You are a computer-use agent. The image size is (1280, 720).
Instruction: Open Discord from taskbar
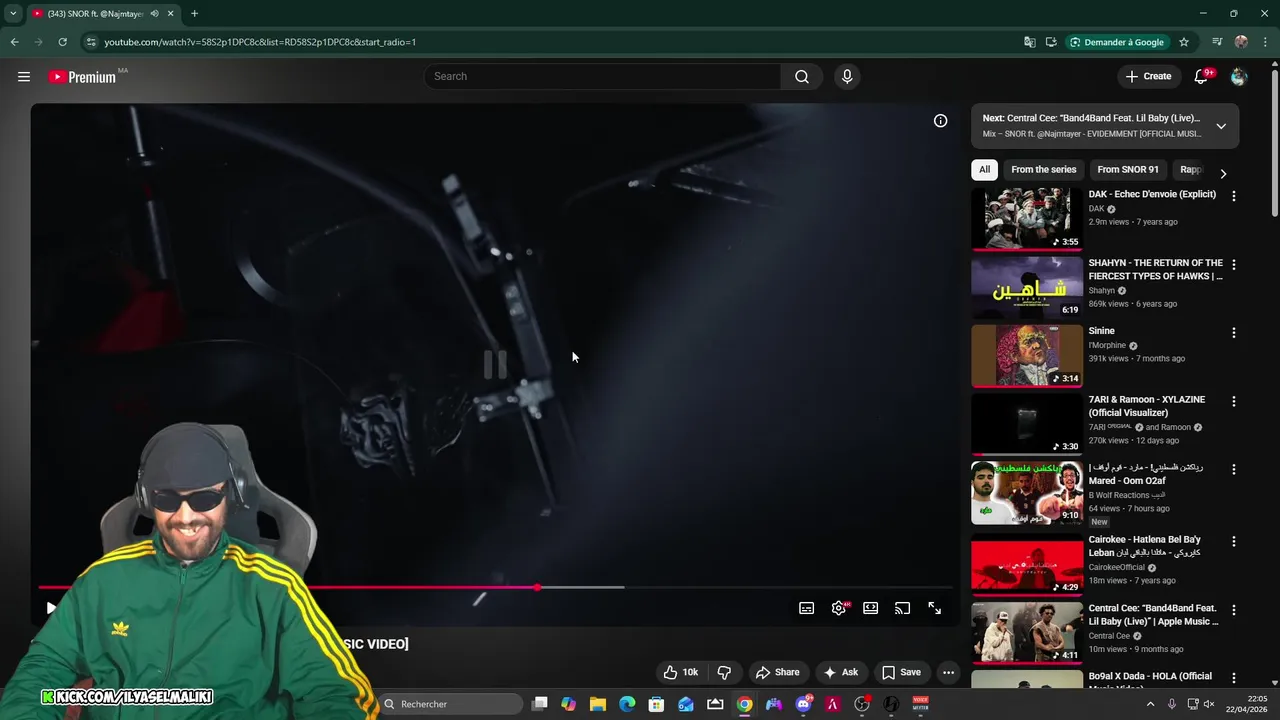[x=803, y=704]
